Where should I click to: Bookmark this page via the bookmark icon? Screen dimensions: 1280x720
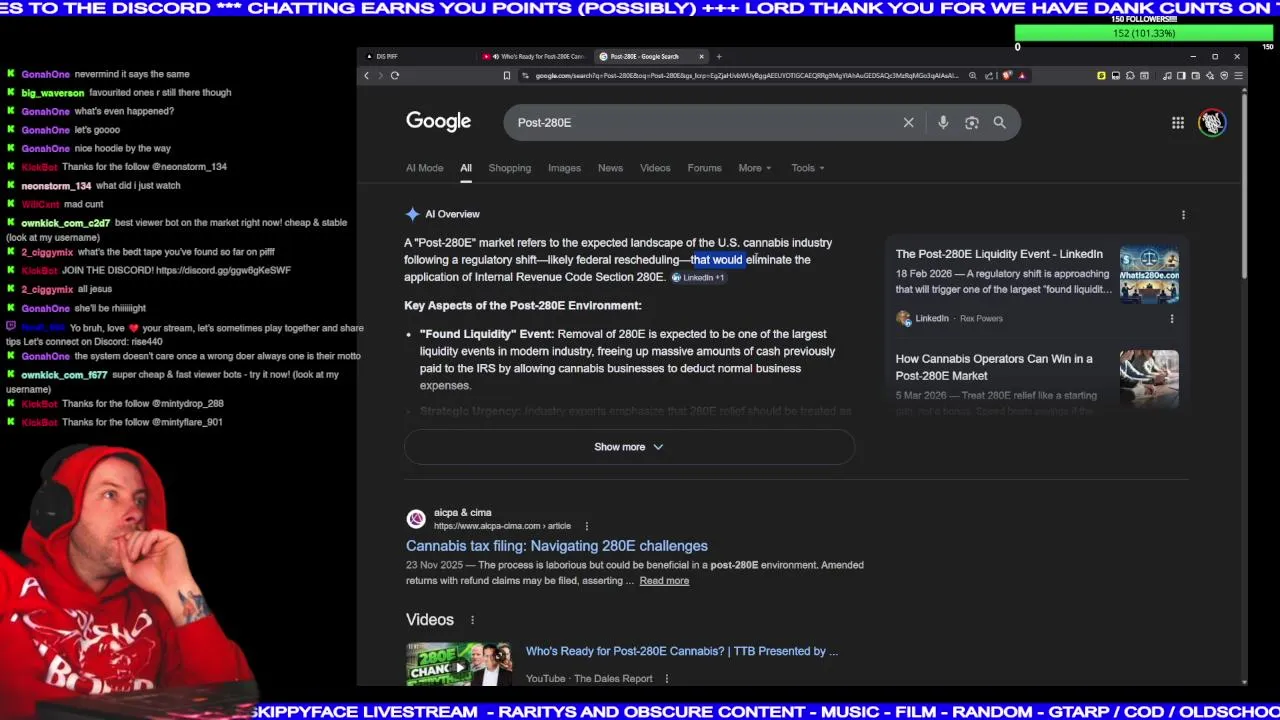507,76
